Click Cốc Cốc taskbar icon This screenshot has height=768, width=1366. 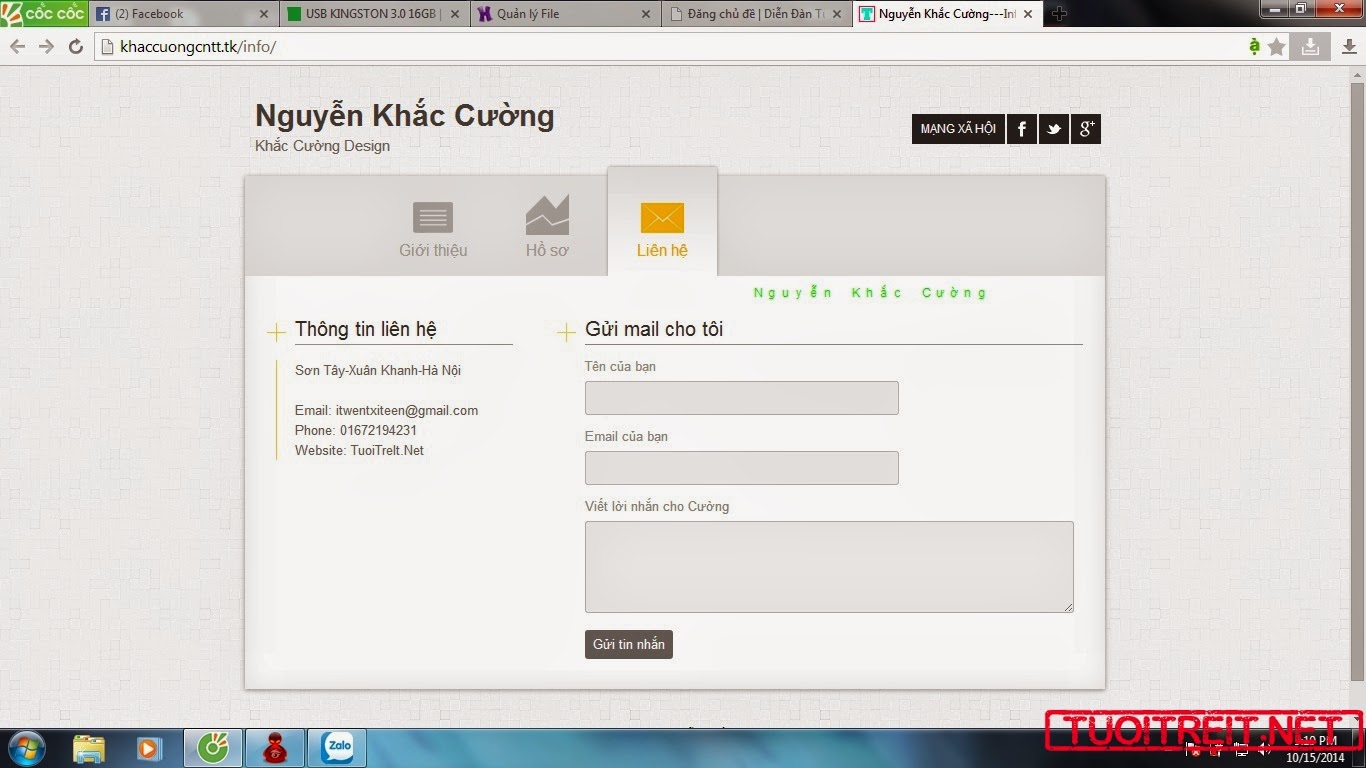(x=212, y=748)
